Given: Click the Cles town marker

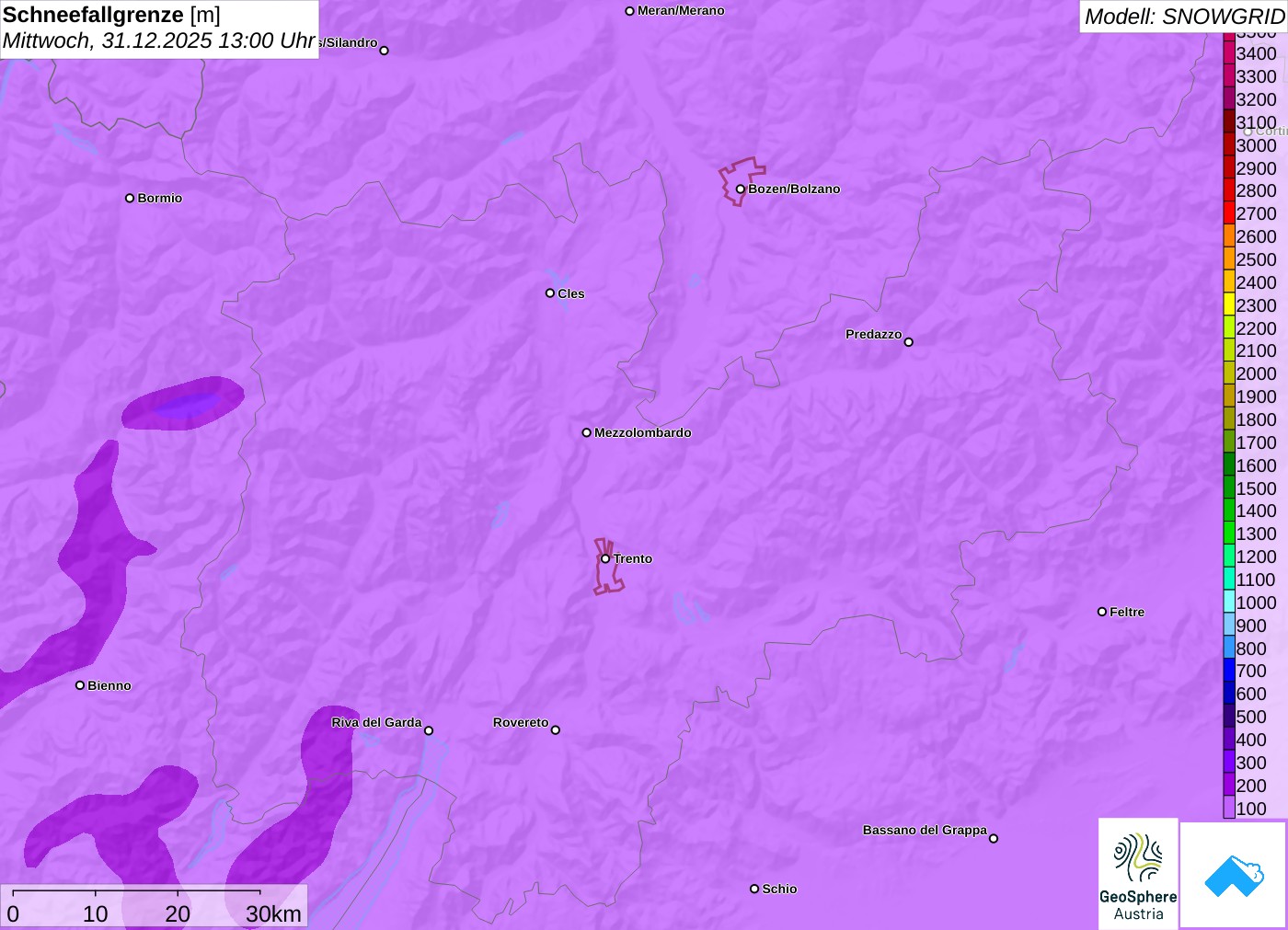Looking at the screenshot, I should tap(550, 293).
